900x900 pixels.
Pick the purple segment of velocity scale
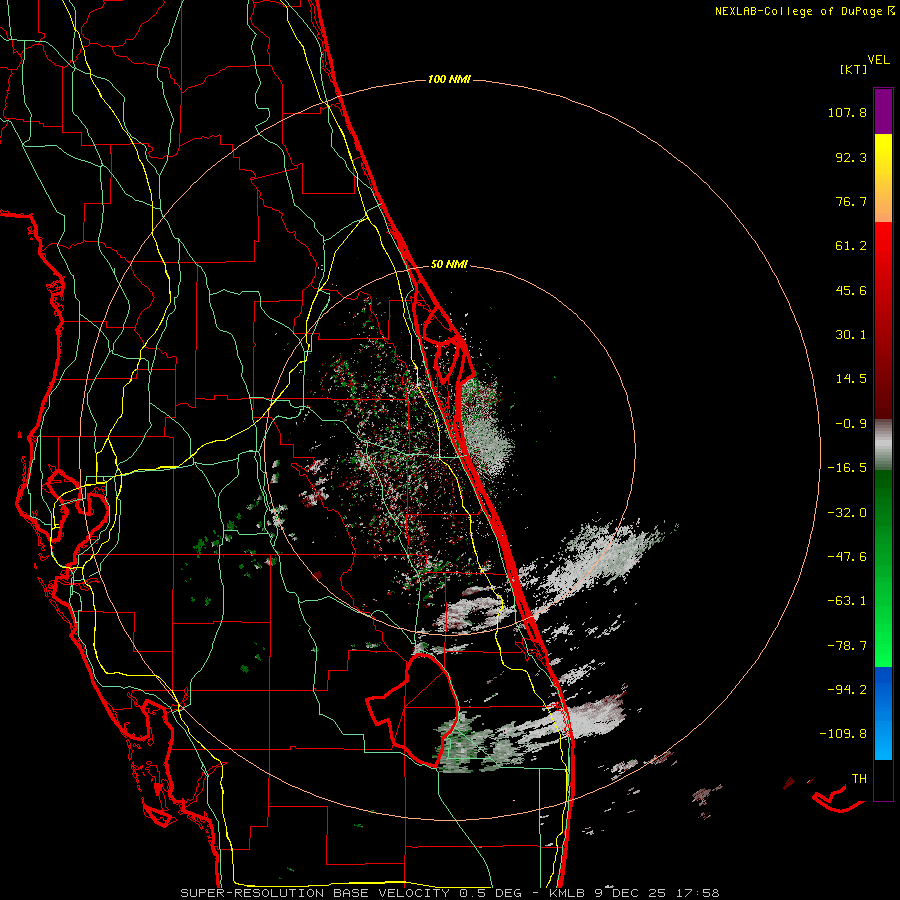tap(883, 111)
